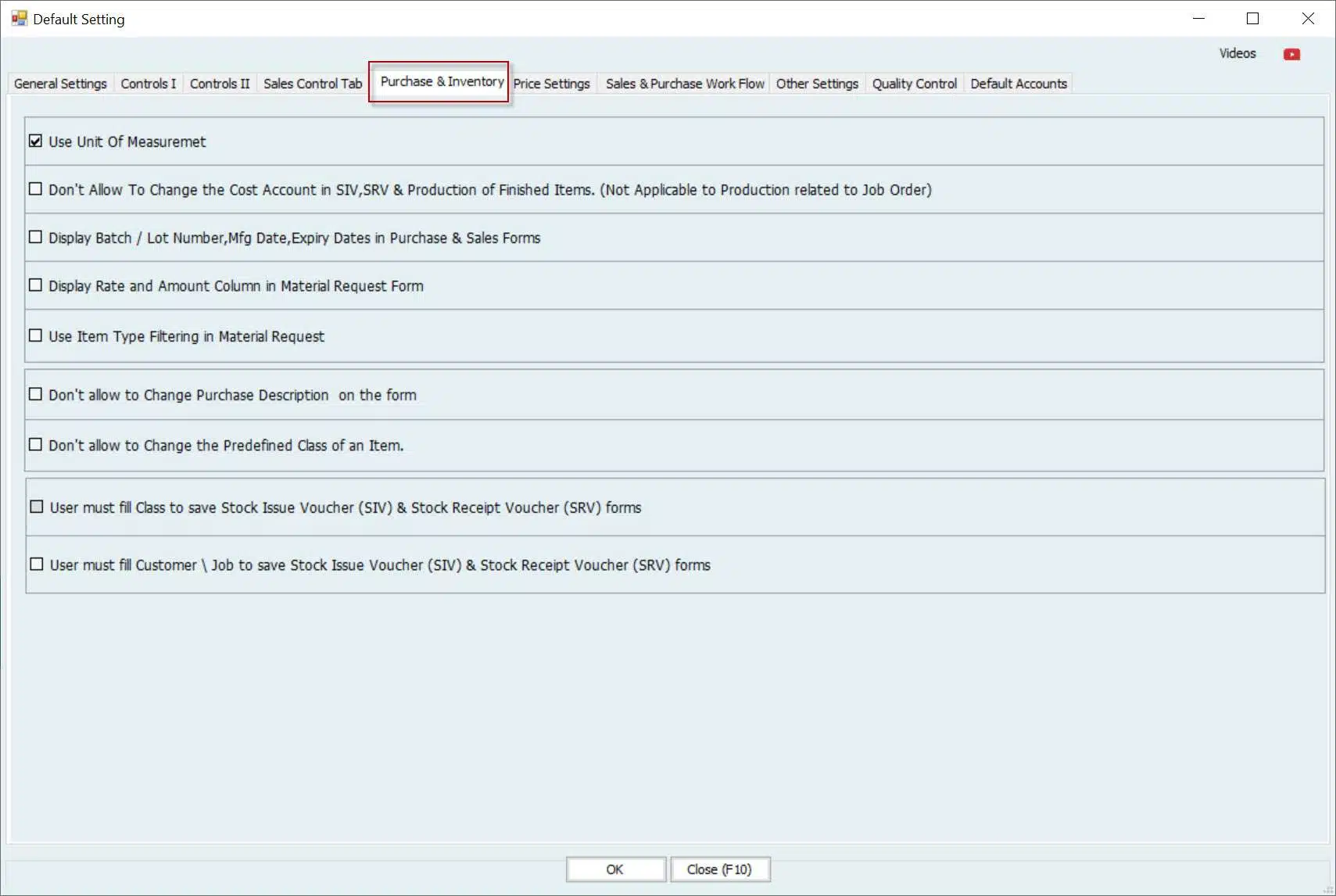
Task: Open the Quality Control tab
Action: pyautogui.click(x=914, y=84)
